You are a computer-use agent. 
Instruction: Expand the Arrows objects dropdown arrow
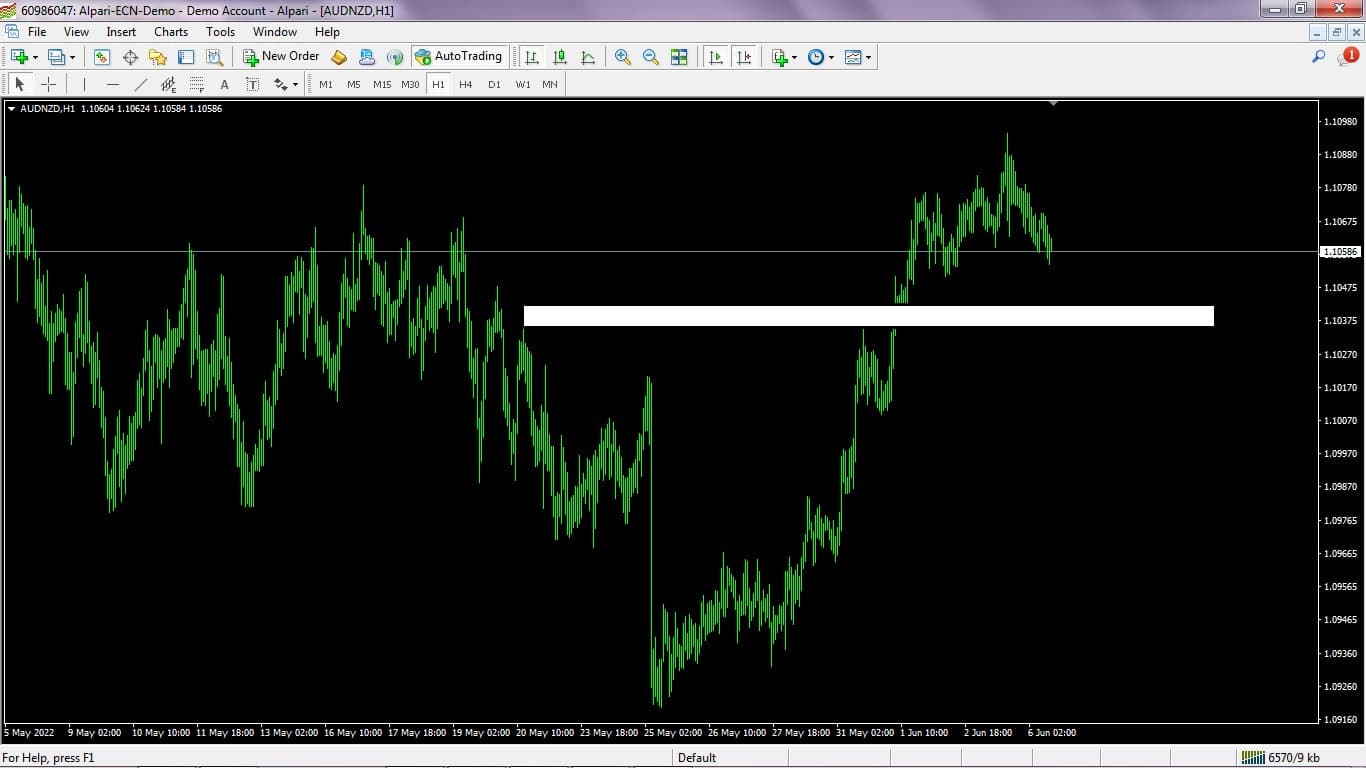point(296,84)
